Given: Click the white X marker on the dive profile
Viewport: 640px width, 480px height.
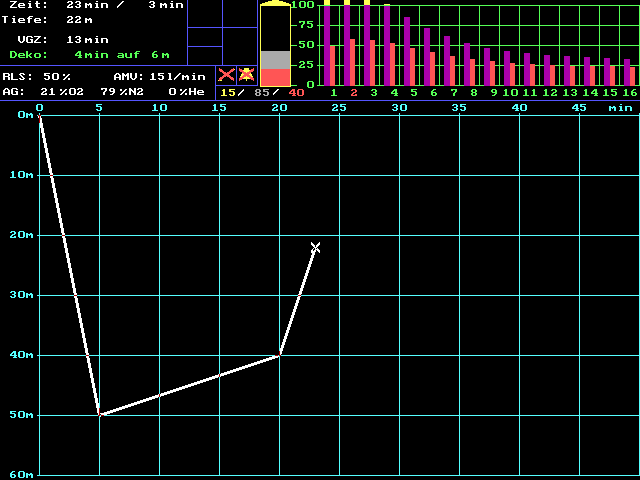Looking at the screenshot, I should click(316, 247).
